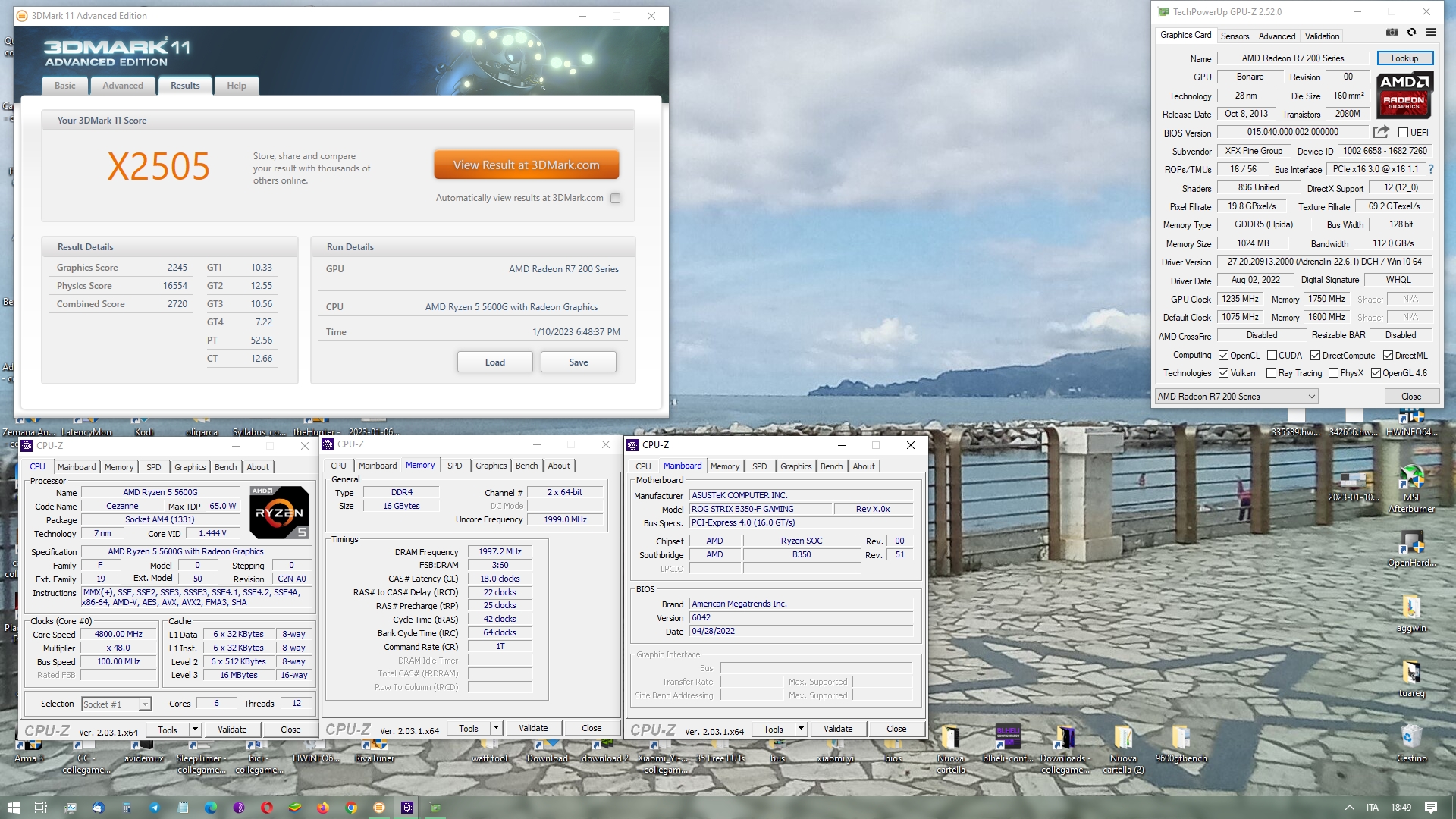Open Microsoft Edge from the taskbar
Image resolution: width=1456 pixels, height=819 pixels.
coord(211,808)
